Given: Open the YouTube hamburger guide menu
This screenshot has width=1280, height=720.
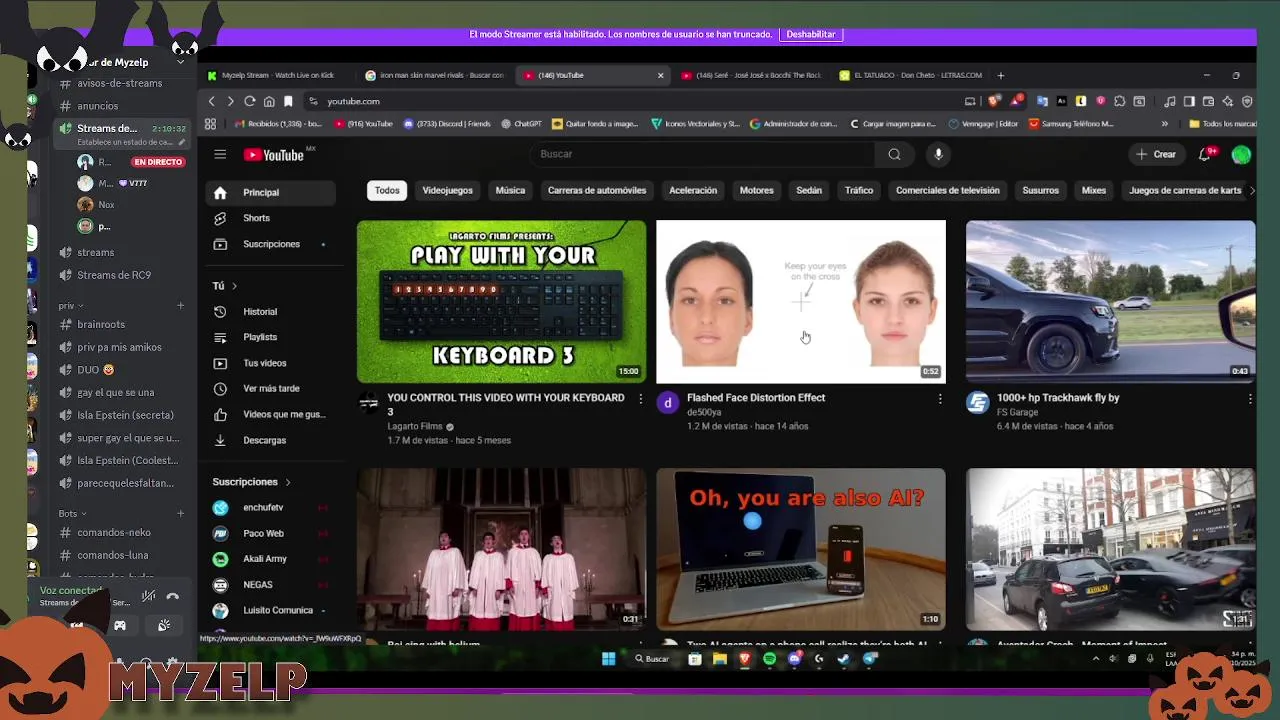Looking at the screenshot, I should pyautogui.click(x=220, y=154).
